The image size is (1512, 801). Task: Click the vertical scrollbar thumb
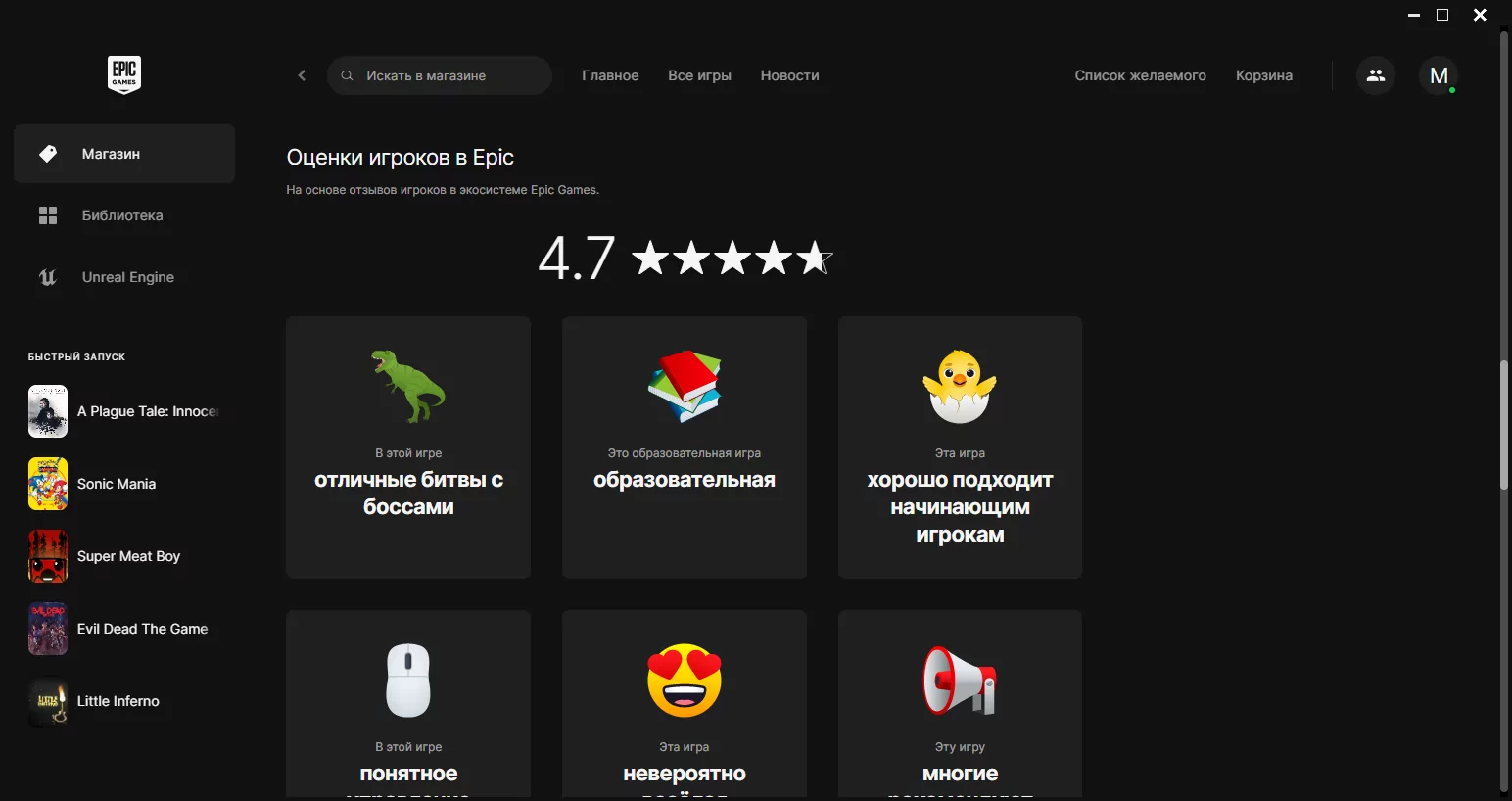pyautogui.click(x=1504, y=426)
